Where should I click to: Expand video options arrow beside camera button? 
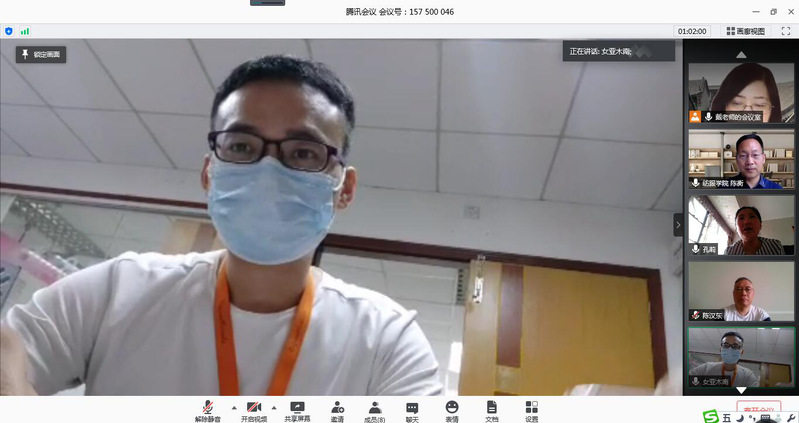(x=274, y=407)
